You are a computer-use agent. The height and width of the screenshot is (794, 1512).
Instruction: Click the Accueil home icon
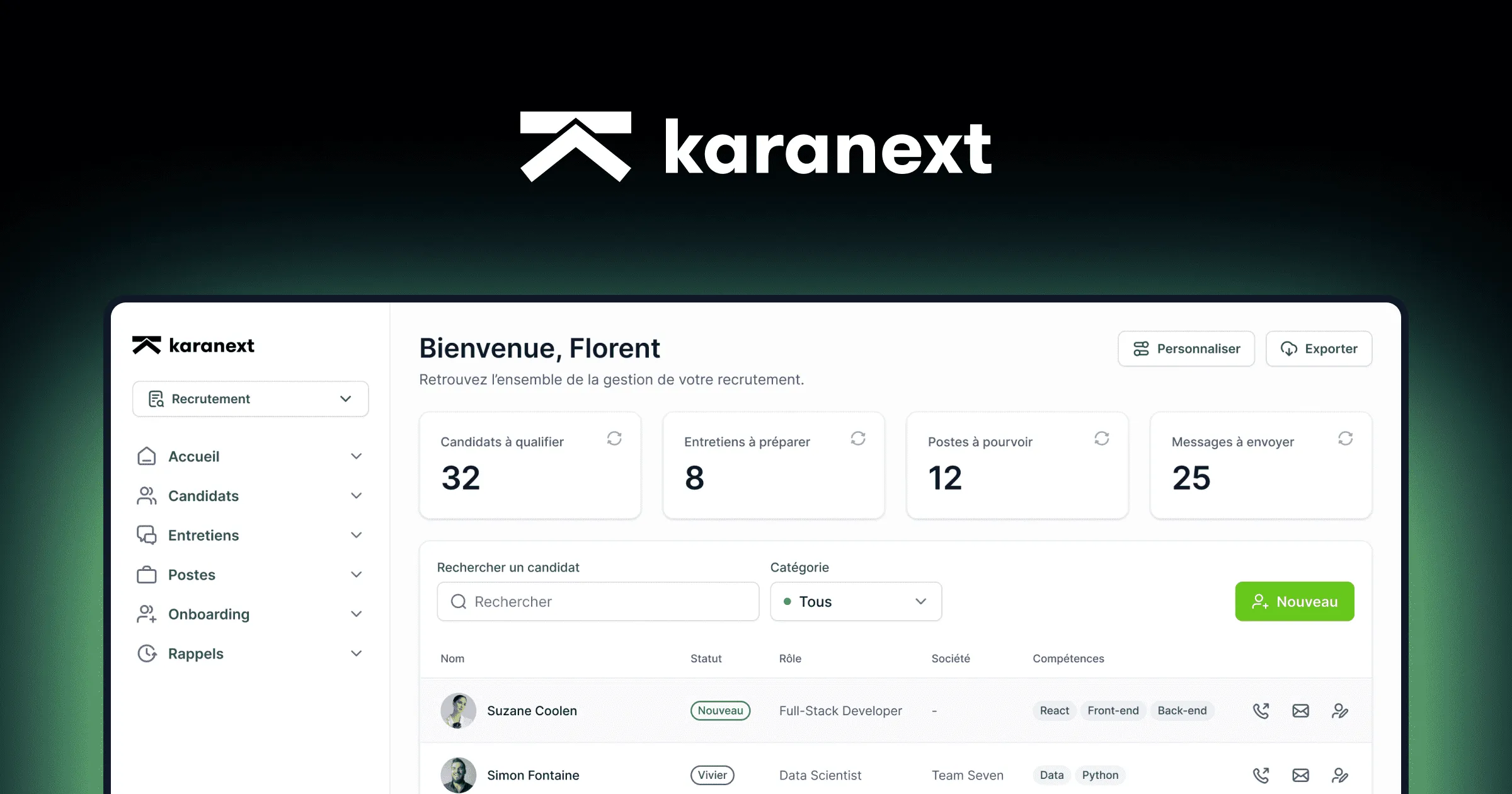point(147,456)
